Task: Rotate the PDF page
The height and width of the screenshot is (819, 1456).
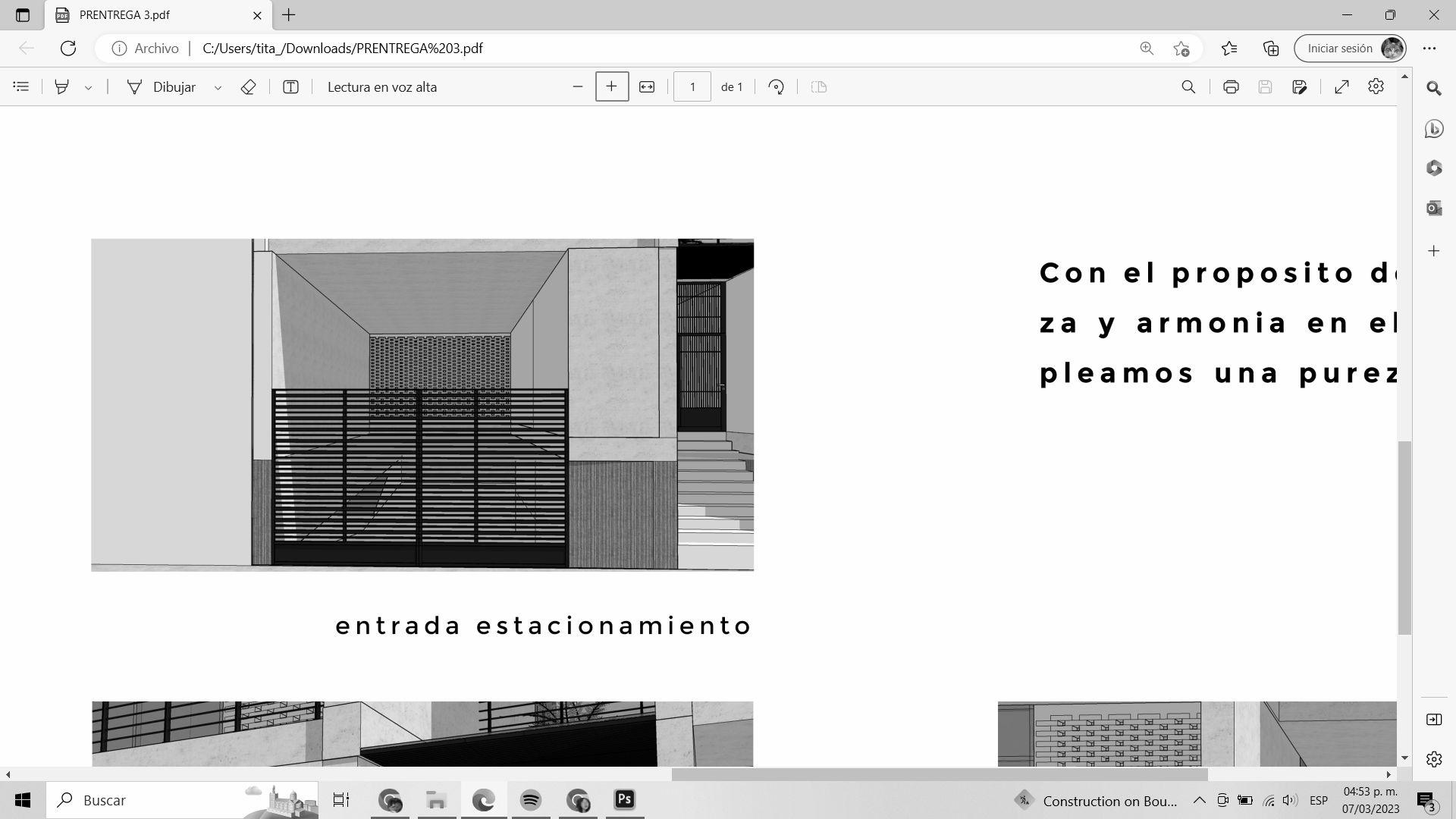Action: click(776, 87)
